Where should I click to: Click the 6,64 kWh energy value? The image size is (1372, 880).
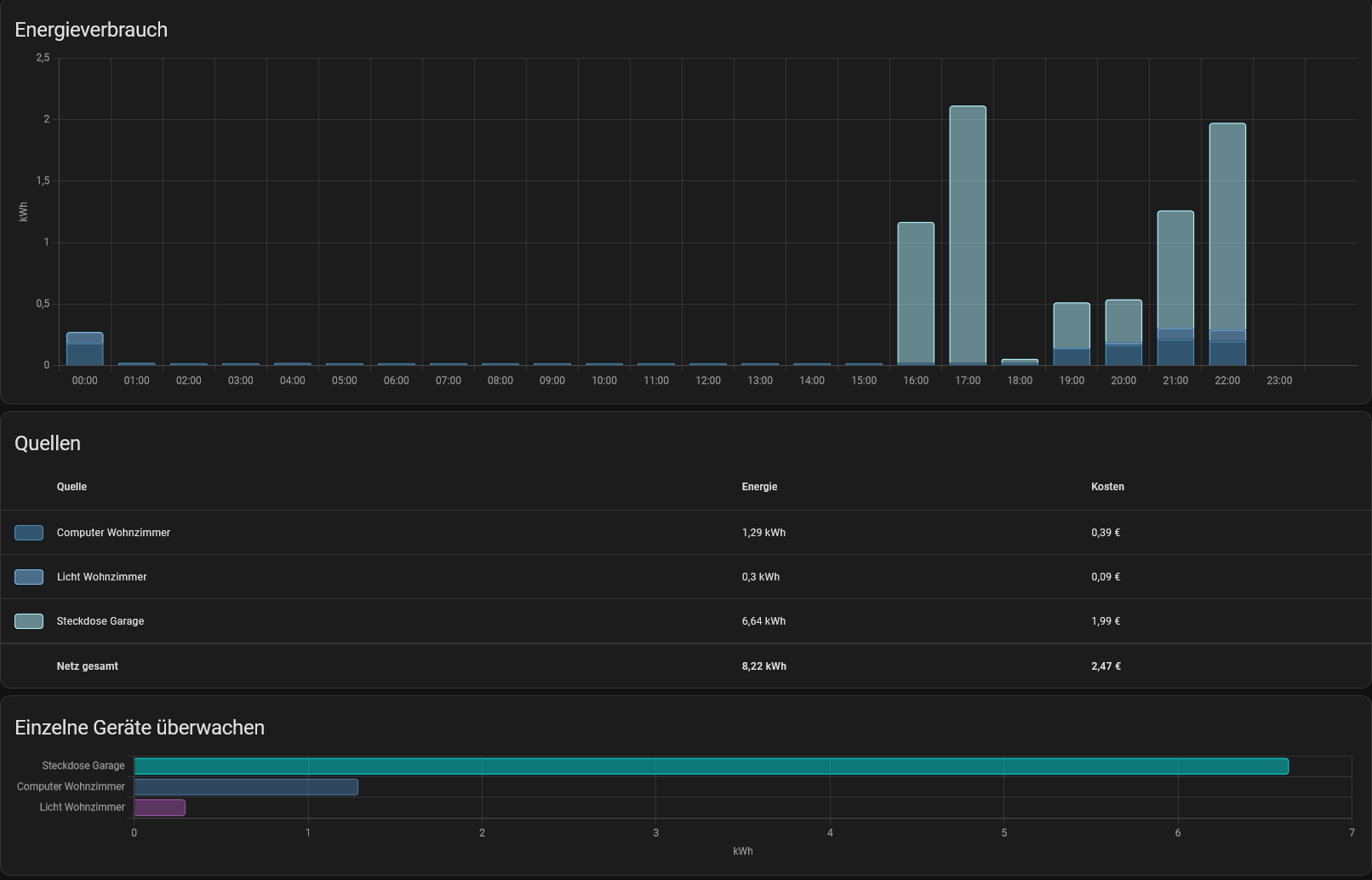(x=763, y=621)
